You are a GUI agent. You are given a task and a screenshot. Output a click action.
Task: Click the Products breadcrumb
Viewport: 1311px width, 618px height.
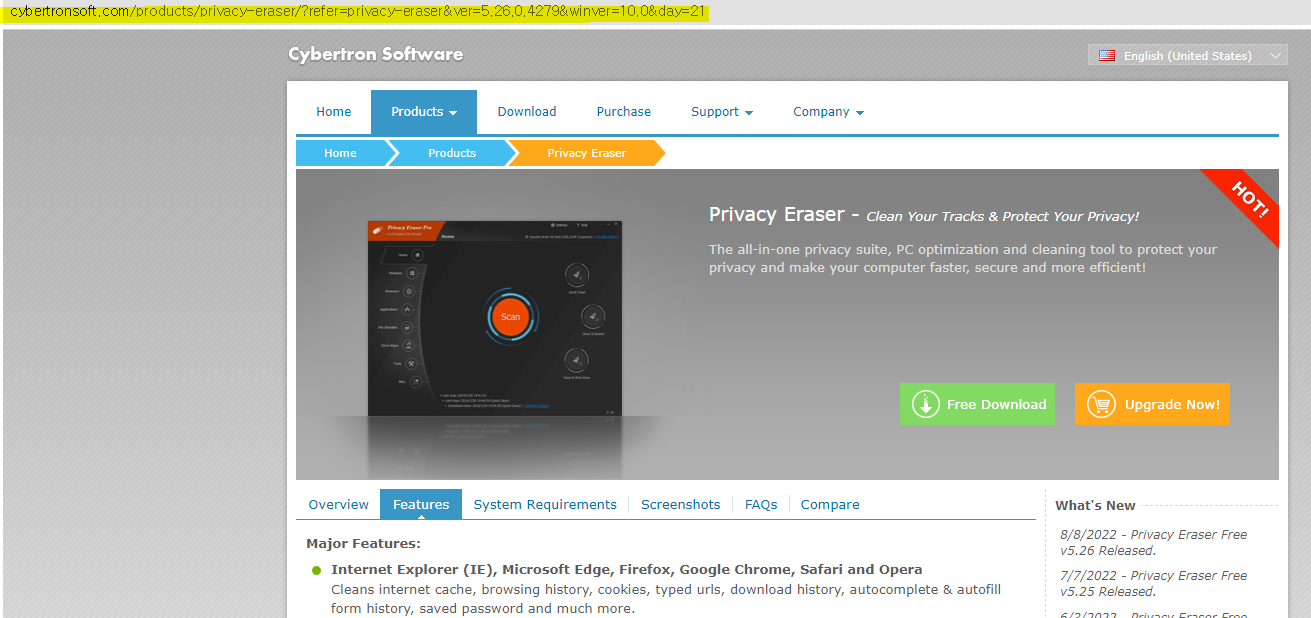[452, 153]
